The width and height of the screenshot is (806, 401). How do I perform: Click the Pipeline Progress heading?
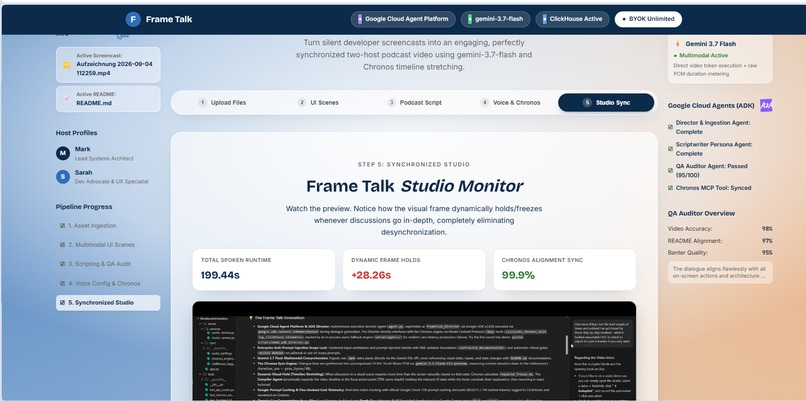[x=84, y=207]
